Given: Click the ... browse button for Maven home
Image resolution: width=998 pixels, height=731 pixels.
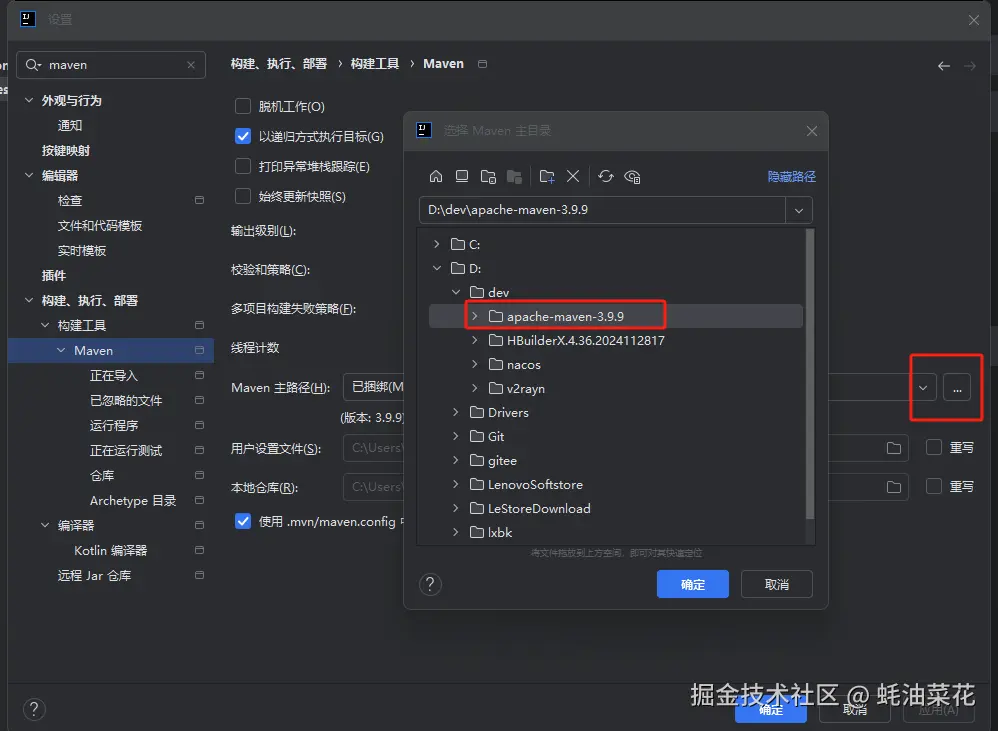Looking at the screenshot, I should (957, 387).
